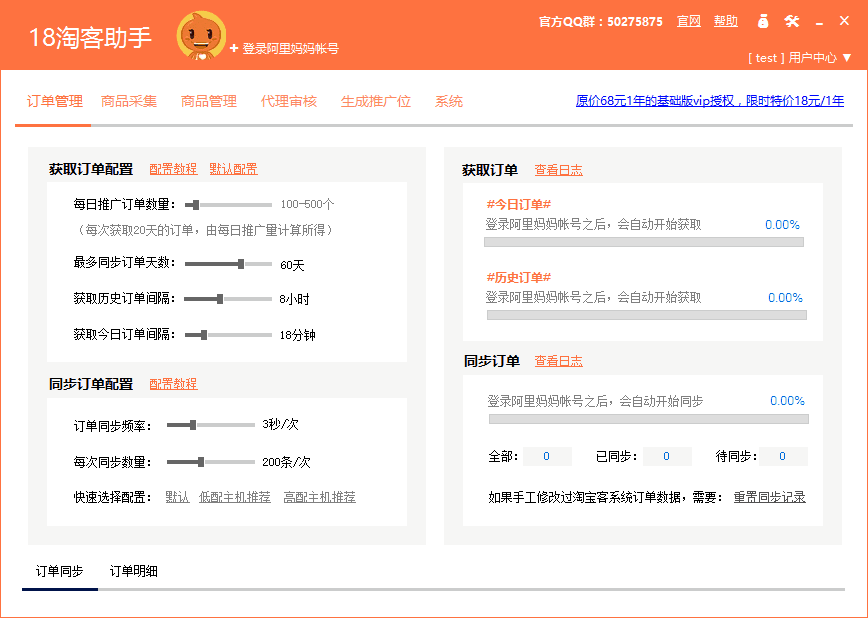Click the 待同步 count field
Viewport: 868px width, 618px height.
click(782, 457)
